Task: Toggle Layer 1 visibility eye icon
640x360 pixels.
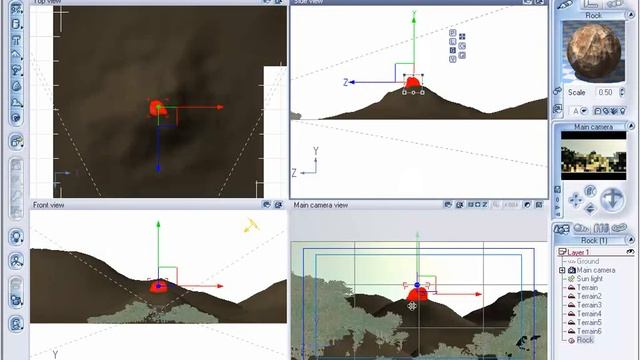Action: click(x=630, y=252)
